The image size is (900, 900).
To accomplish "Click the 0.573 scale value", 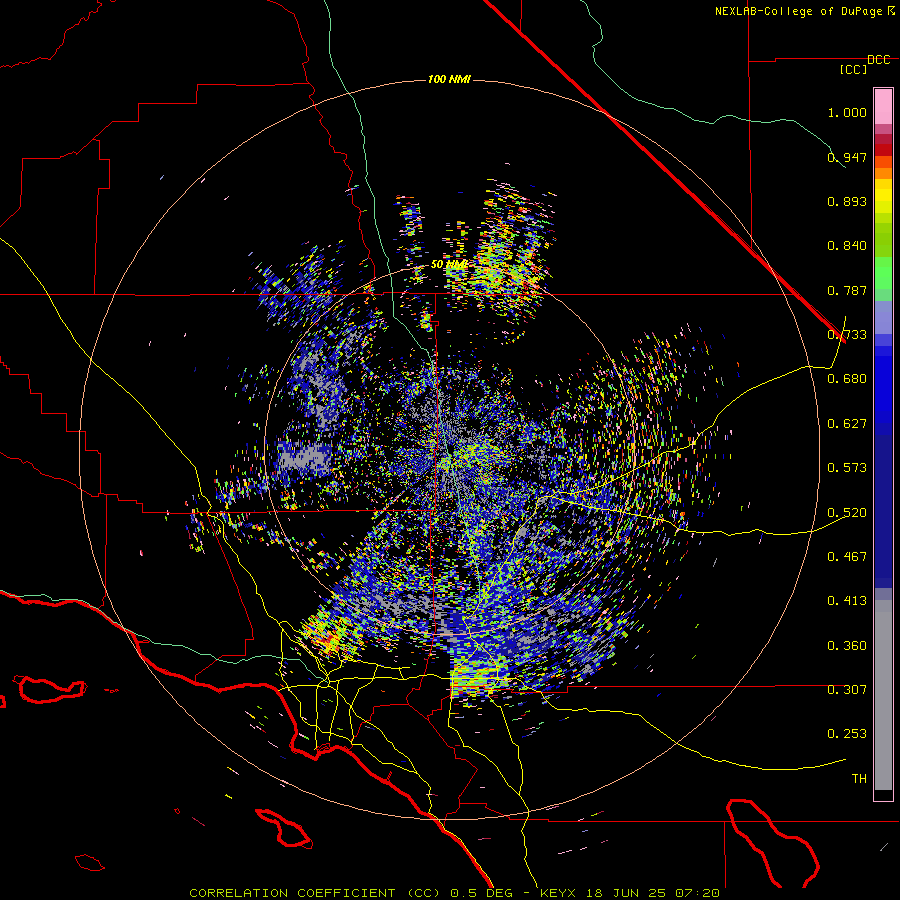I will pos(847,468).
